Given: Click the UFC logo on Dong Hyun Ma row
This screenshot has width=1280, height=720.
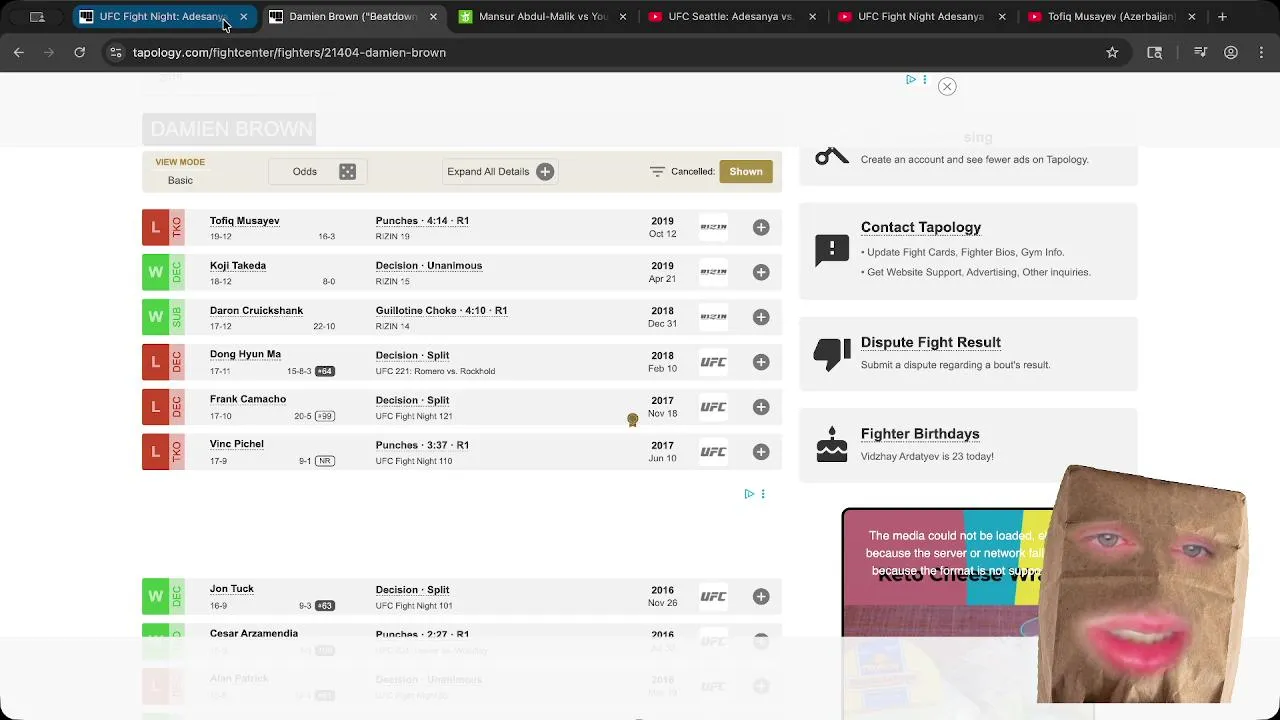Looking at the screenshot, I should point(713,362).
